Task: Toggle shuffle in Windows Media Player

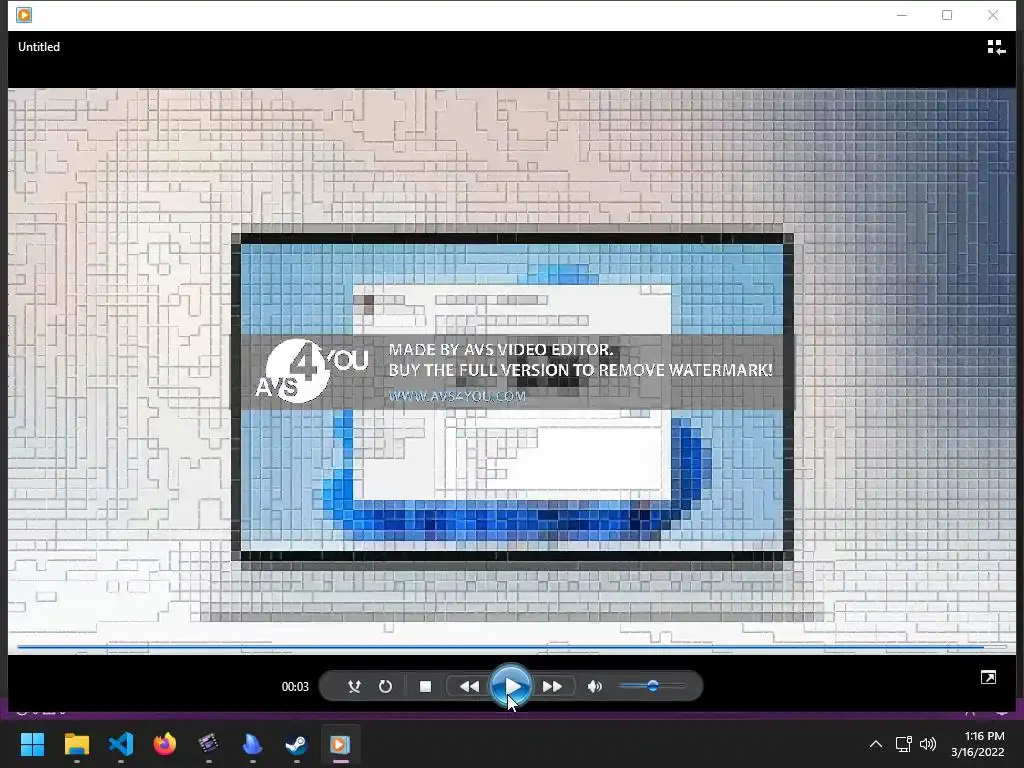Action: pos(354,686)
